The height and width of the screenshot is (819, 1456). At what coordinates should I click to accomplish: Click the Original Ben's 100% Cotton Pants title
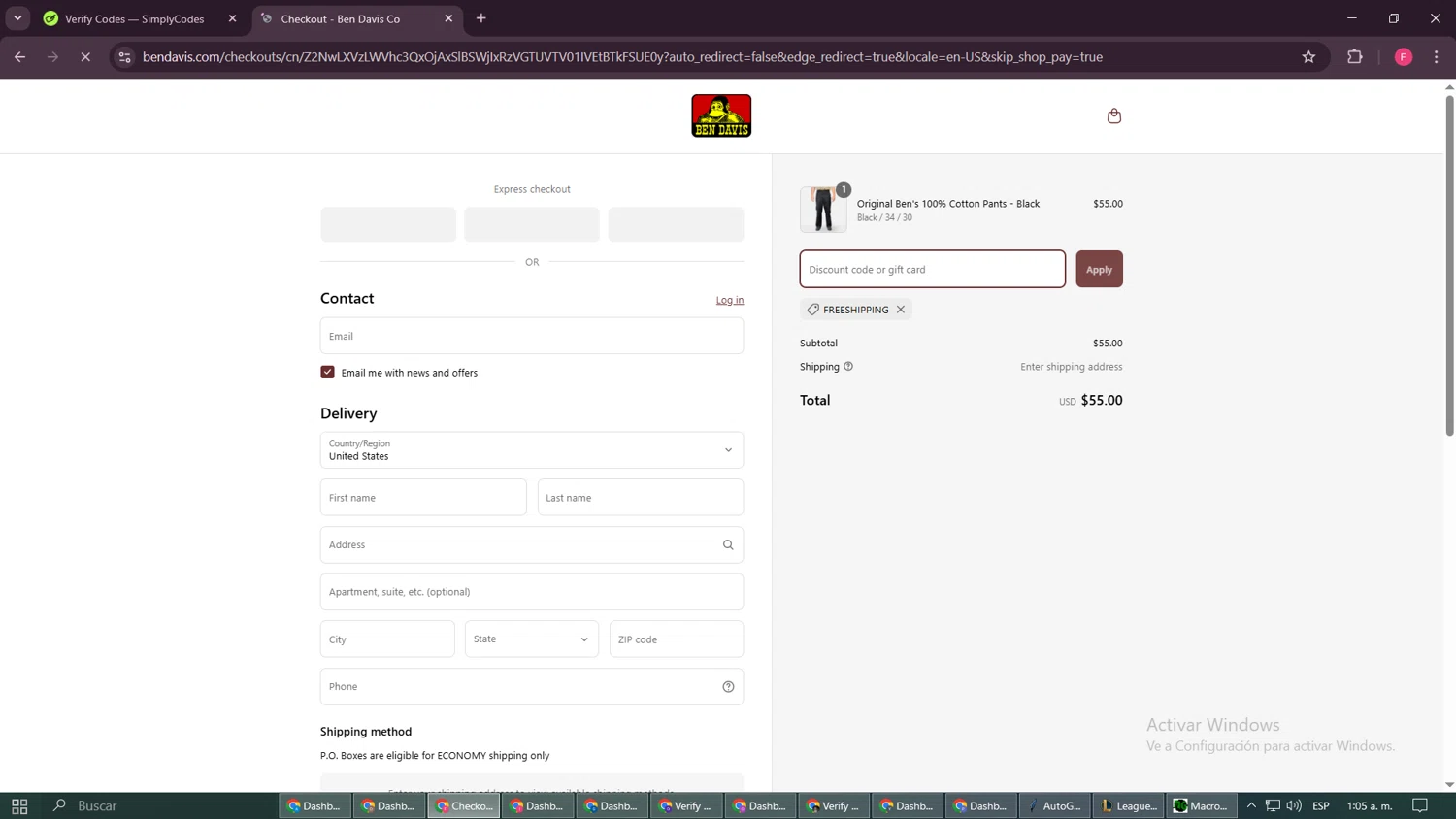(x=948, y=204)
